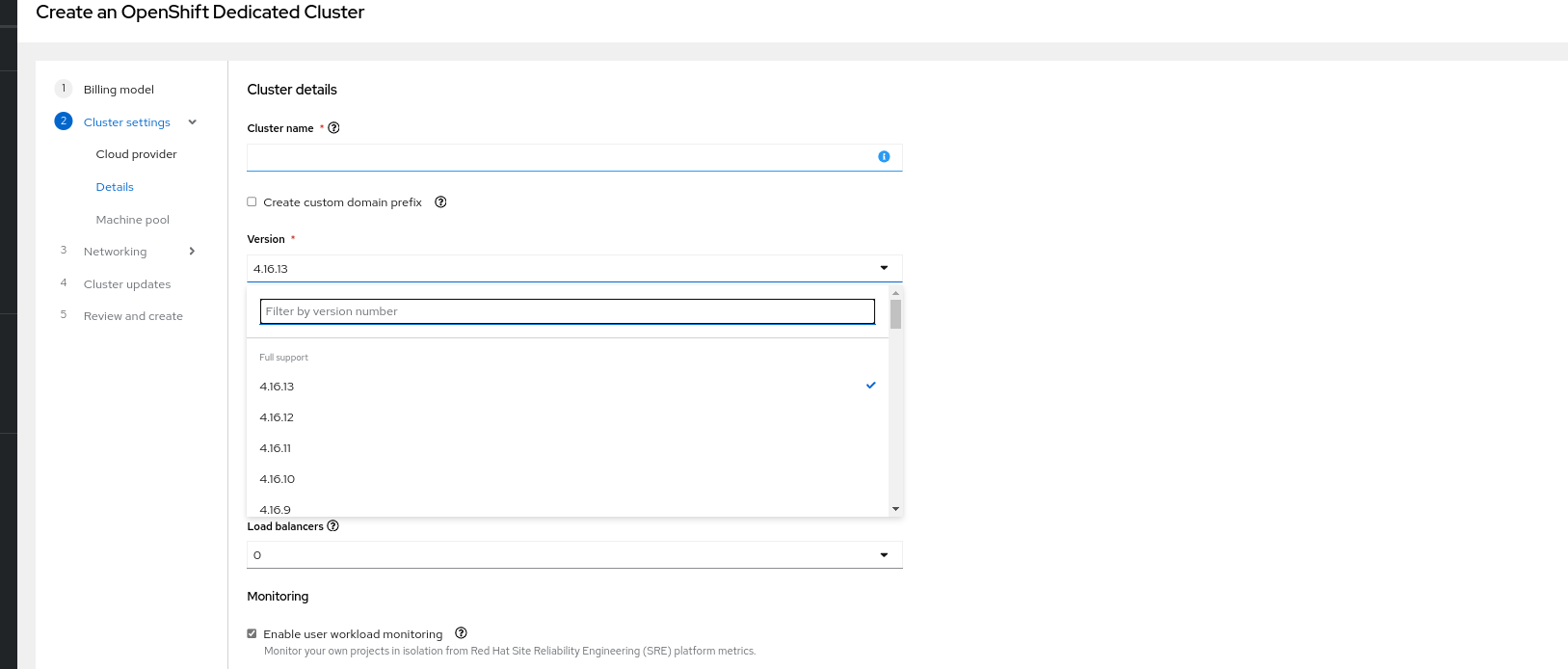
Task: Collapse the Cluster settings step chevron
Action: pyautogui.click(x=192, y=122)
